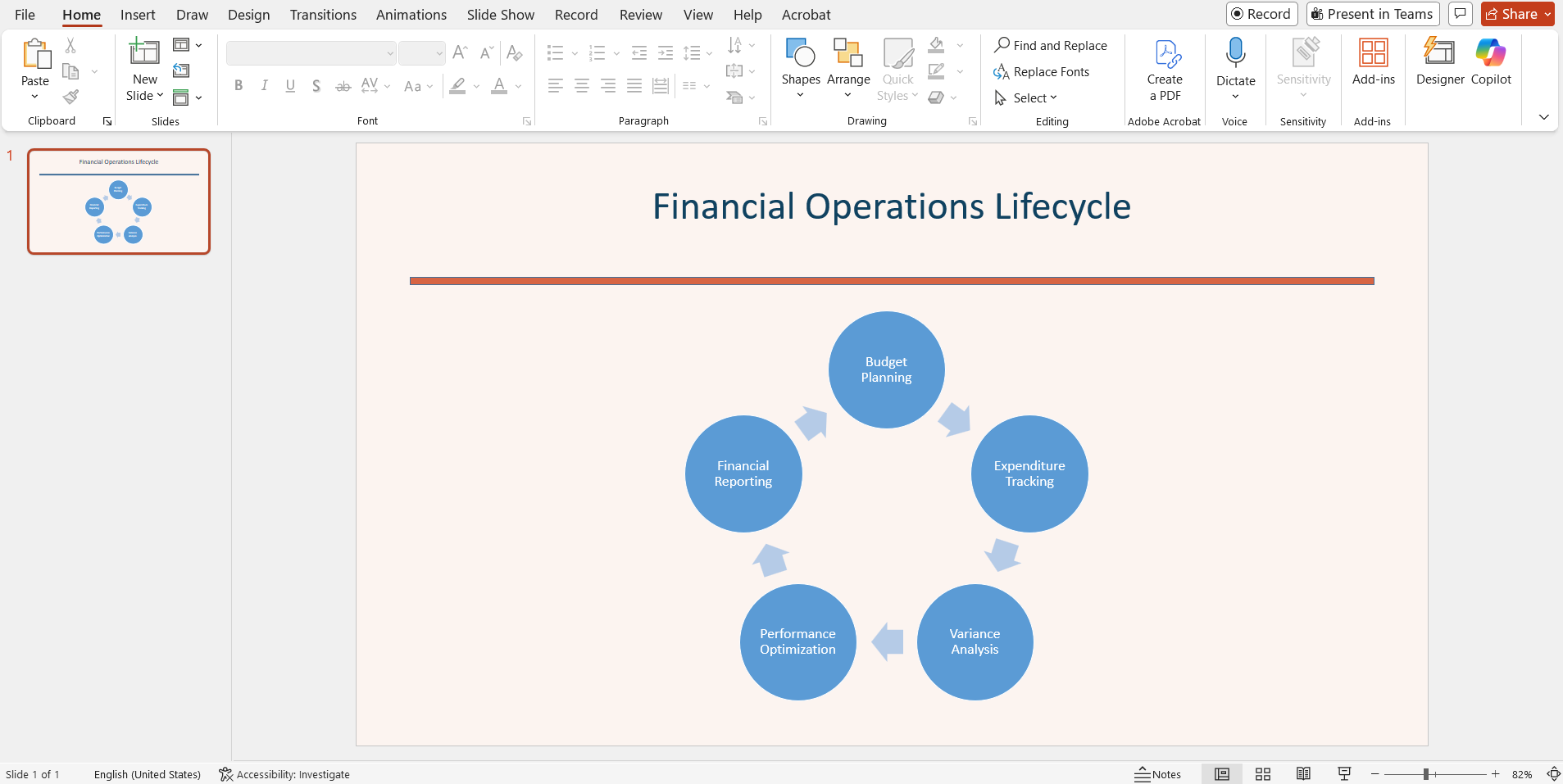Click the Paste clipboard icon
This screenshot has width=1563, height=784.
35,54
